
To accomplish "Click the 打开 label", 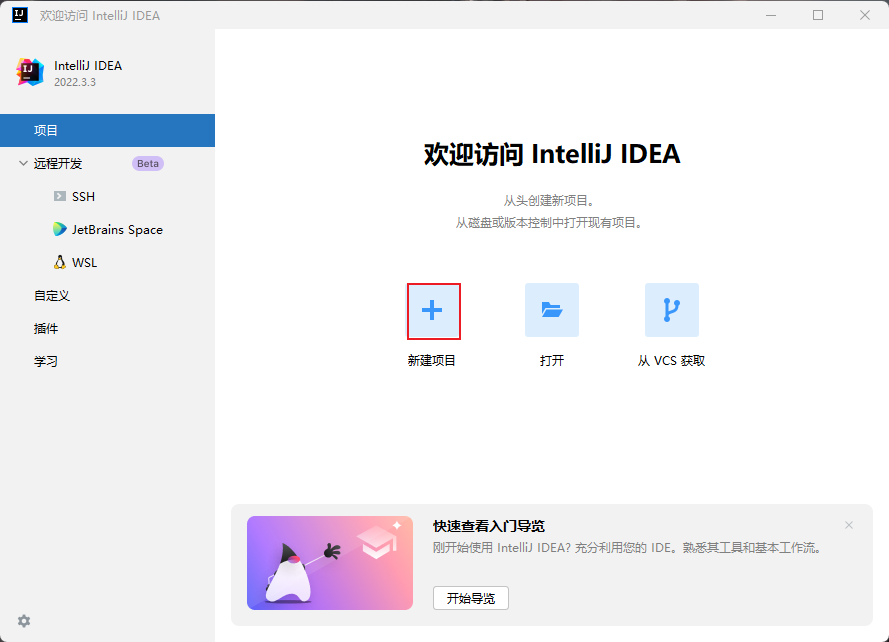I will click(x=552, y=361).
